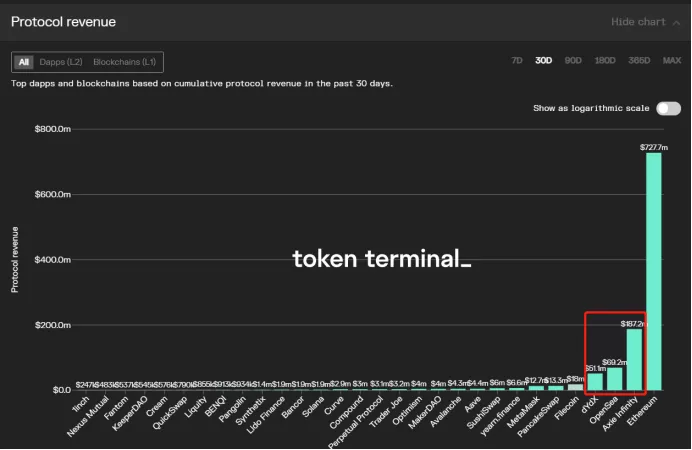Click the Compound axis label
The width and height of the screenshot is (692, 450).
click(346, 412)
